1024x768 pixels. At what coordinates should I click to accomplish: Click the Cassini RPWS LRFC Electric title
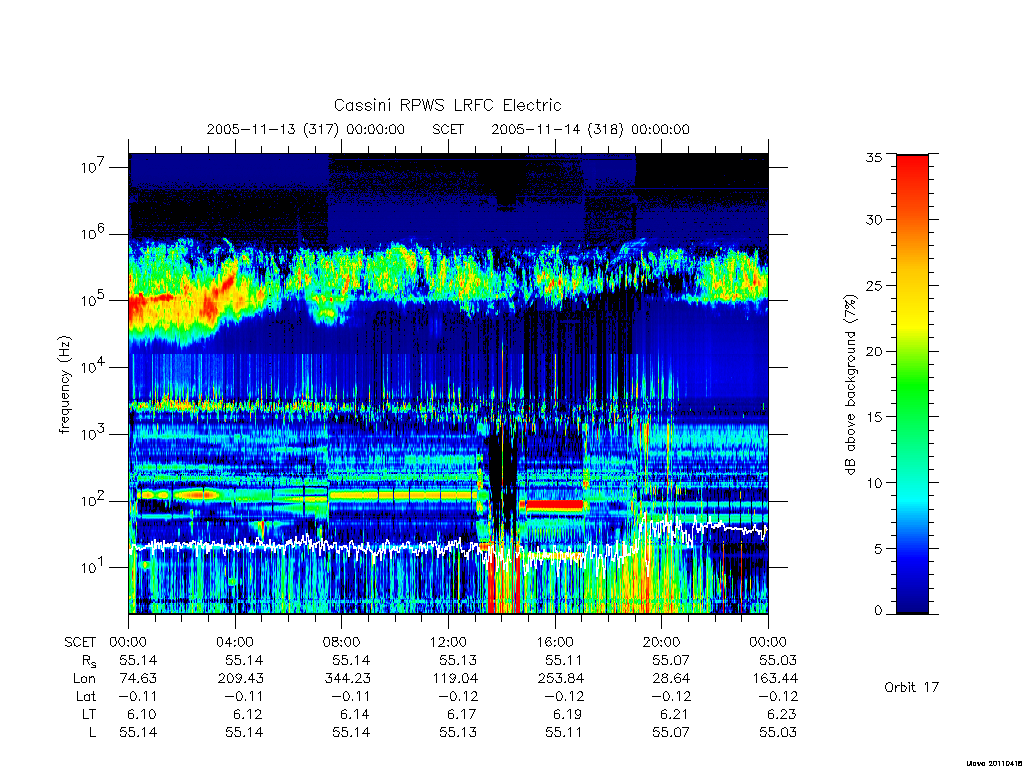[447, 105]
